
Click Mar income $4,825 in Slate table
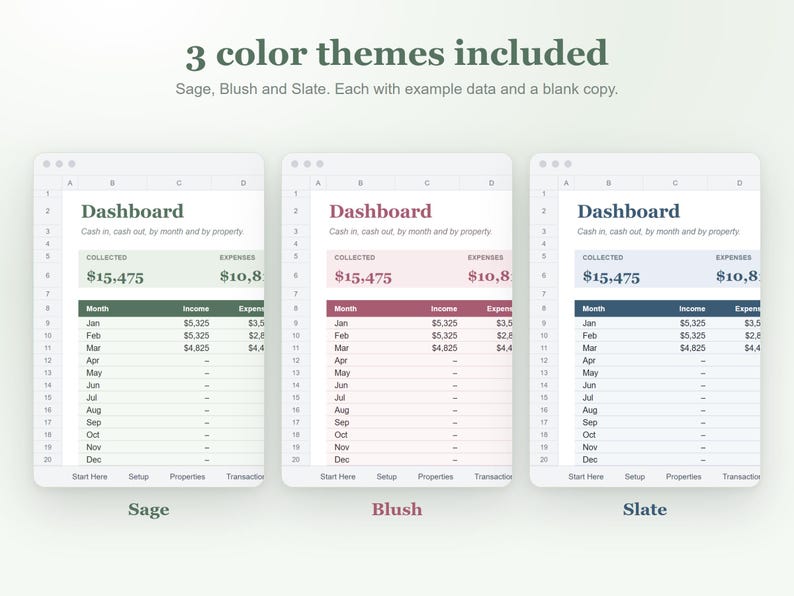click(693, 348)
